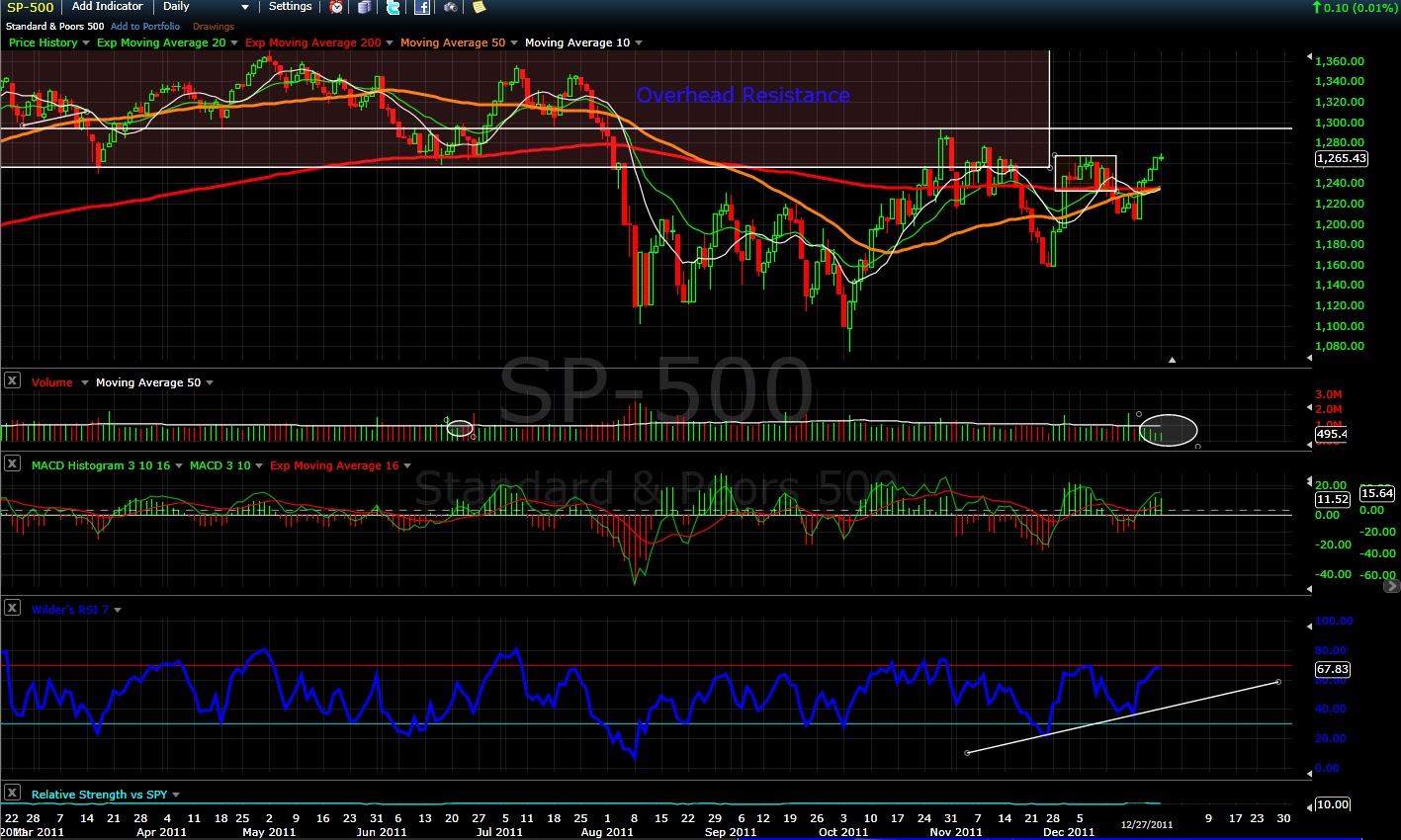Viewport: 1401px width, 840px height.
Task: Click the database stack icon
Action: (365, 7)
